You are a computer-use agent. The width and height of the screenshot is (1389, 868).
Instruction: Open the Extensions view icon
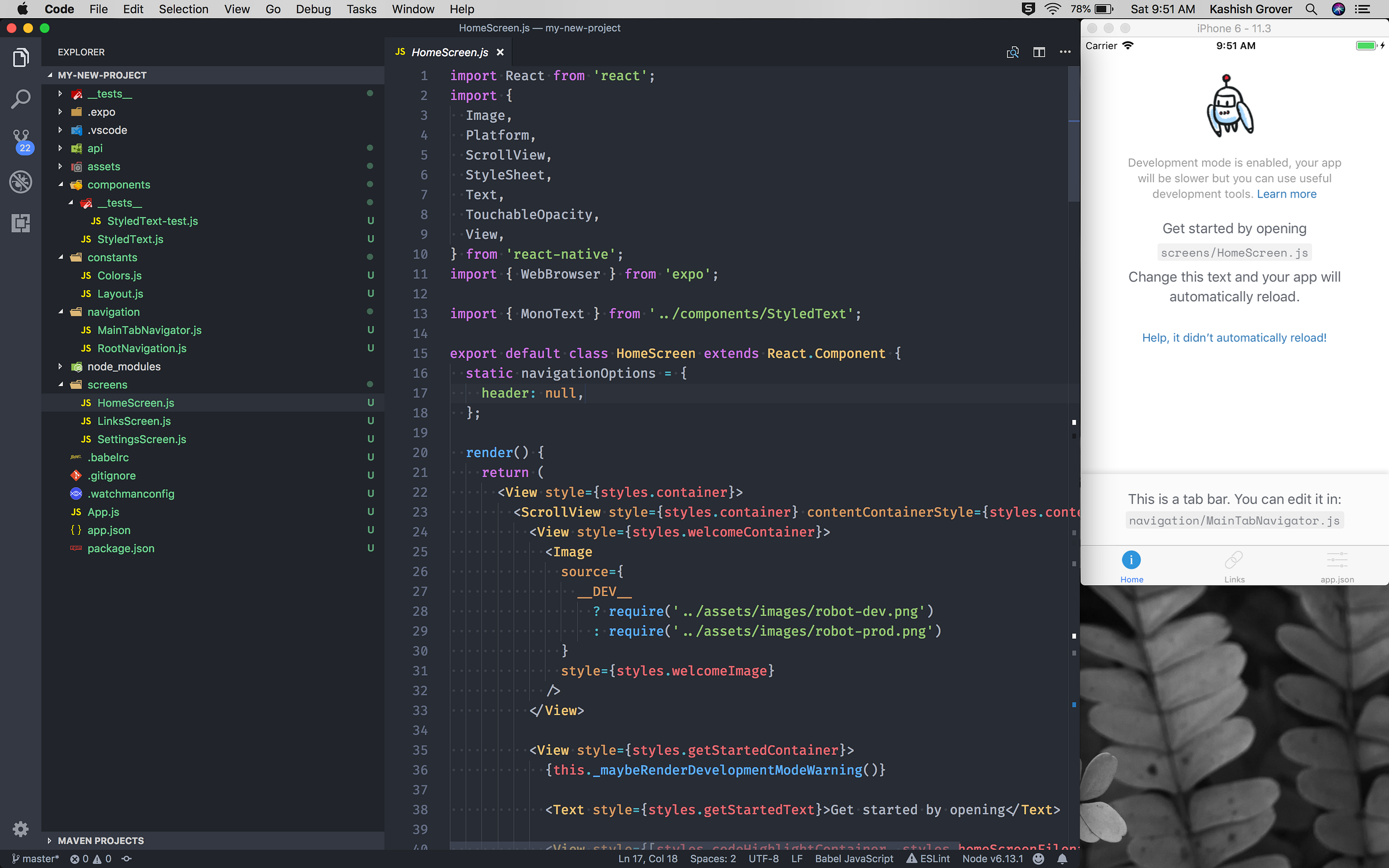coord(21,223)
